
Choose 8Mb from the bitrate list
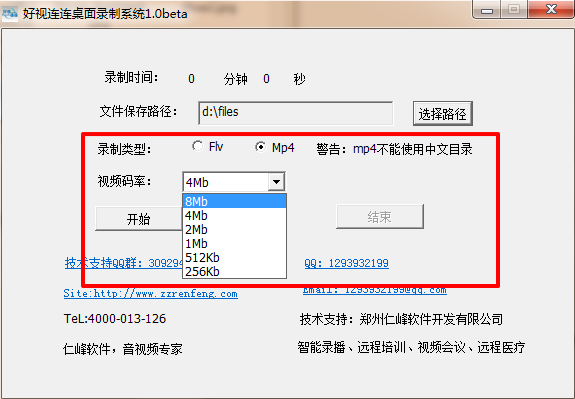[234, 201]
